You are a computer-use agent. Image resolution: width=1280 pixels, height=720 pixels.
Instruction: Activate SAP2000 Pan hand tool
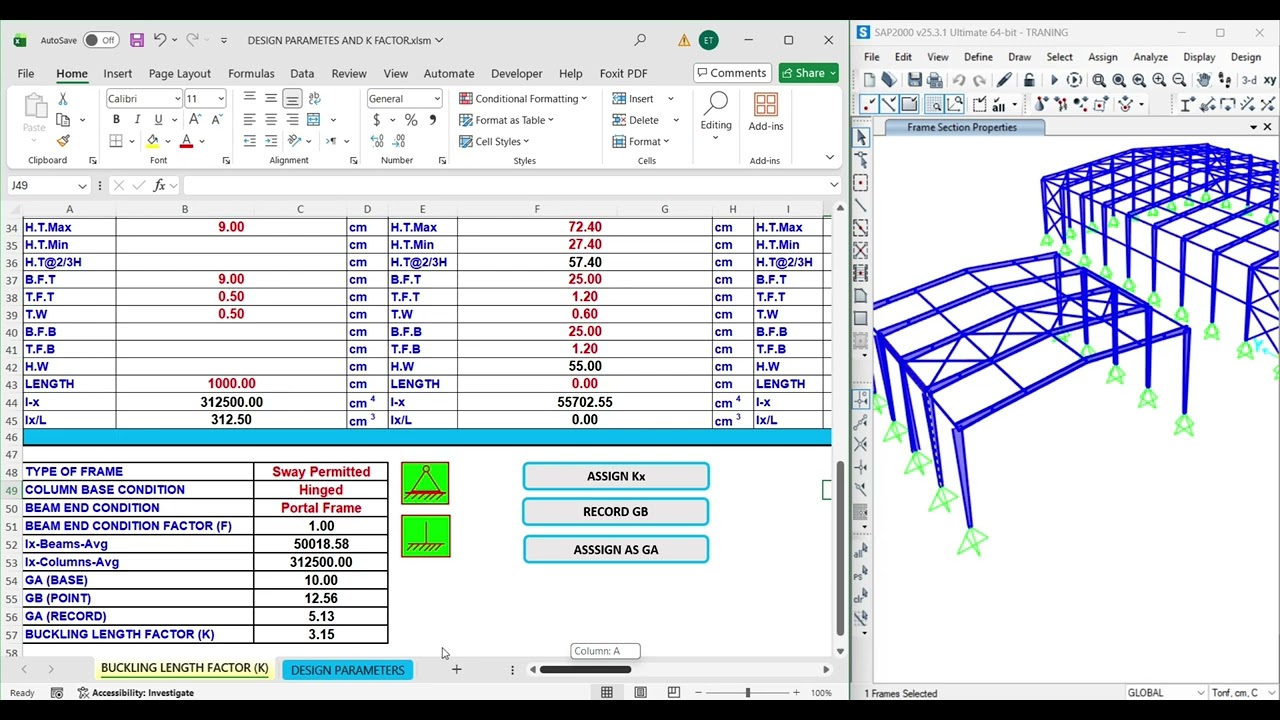pyautogui.click(x=1203, y=80)
